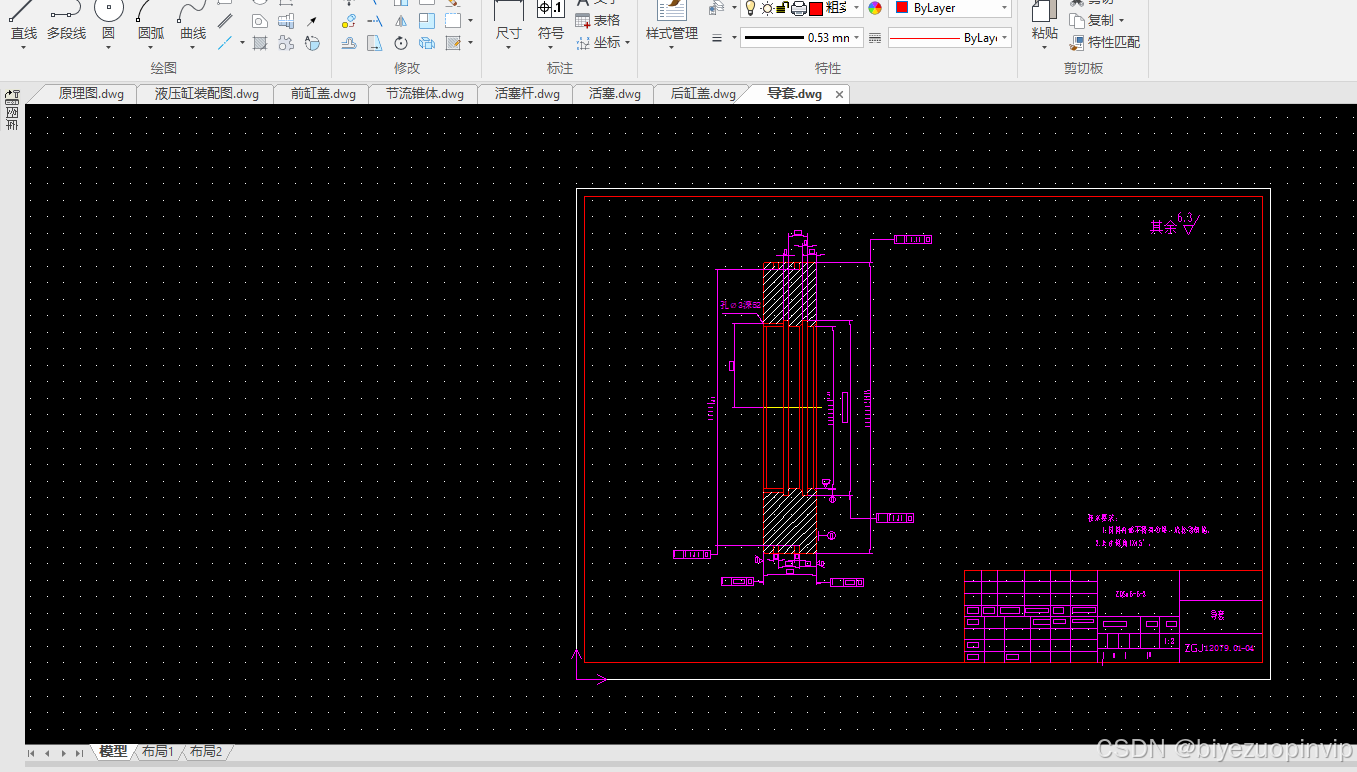This screenshot has width=1357, height=772.
Task: Toggle the layer lock padlock icon
Action: (783, 8)
